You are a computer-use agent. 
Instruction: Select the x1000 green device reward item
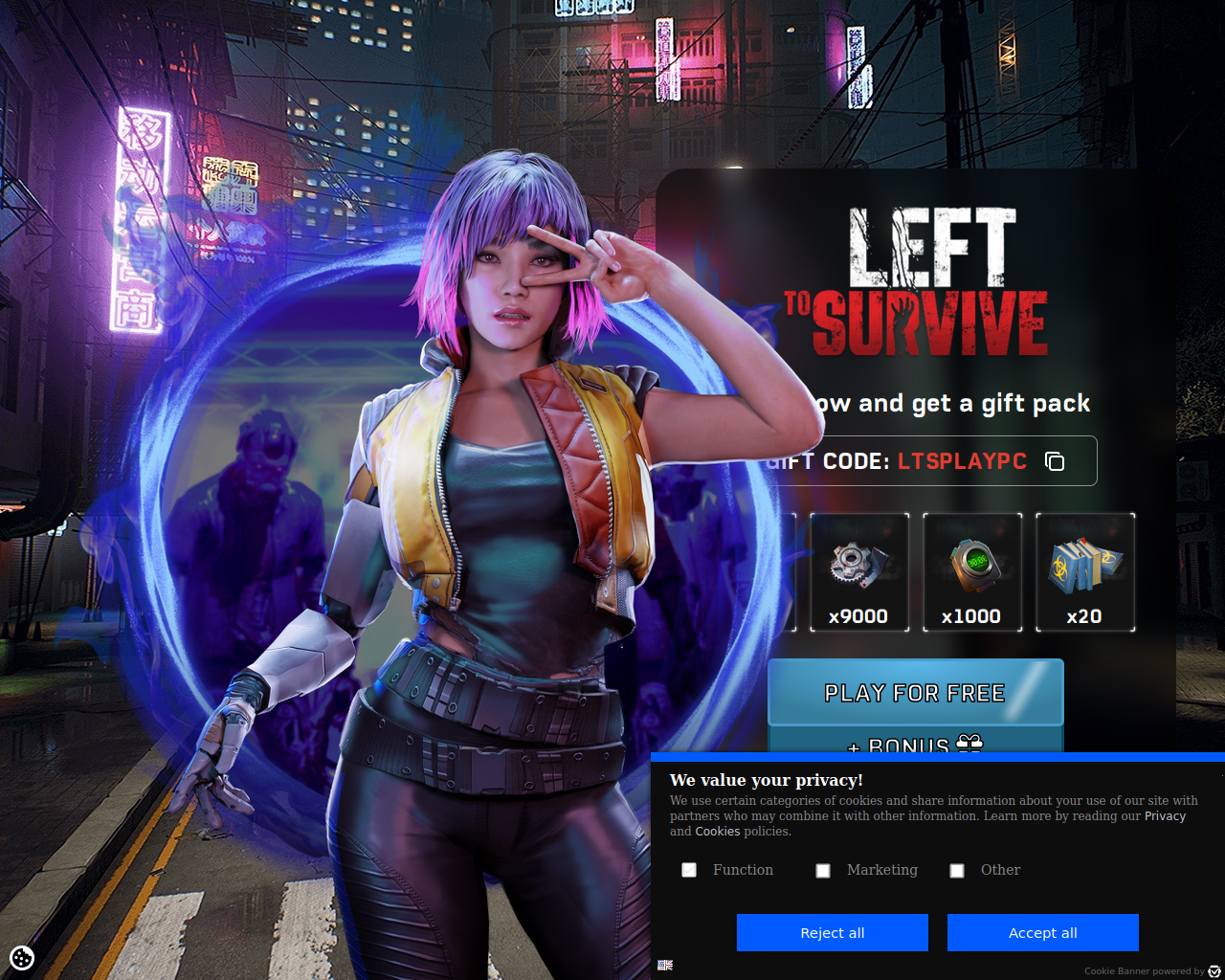click(972, 572)
